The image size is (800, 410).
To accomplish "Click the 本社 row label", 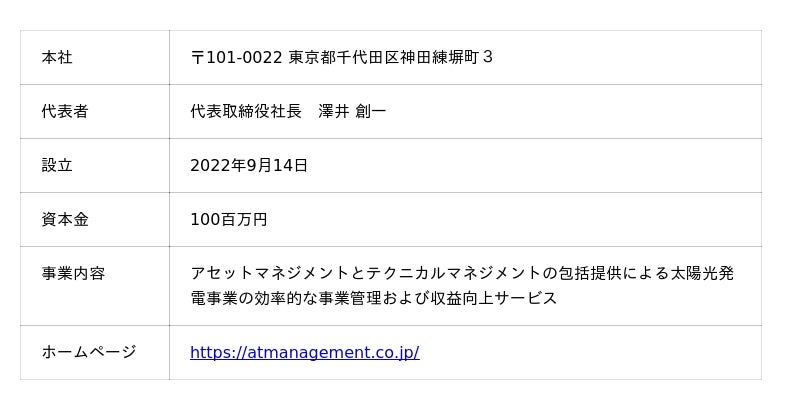I will click(x=57, y=58).
